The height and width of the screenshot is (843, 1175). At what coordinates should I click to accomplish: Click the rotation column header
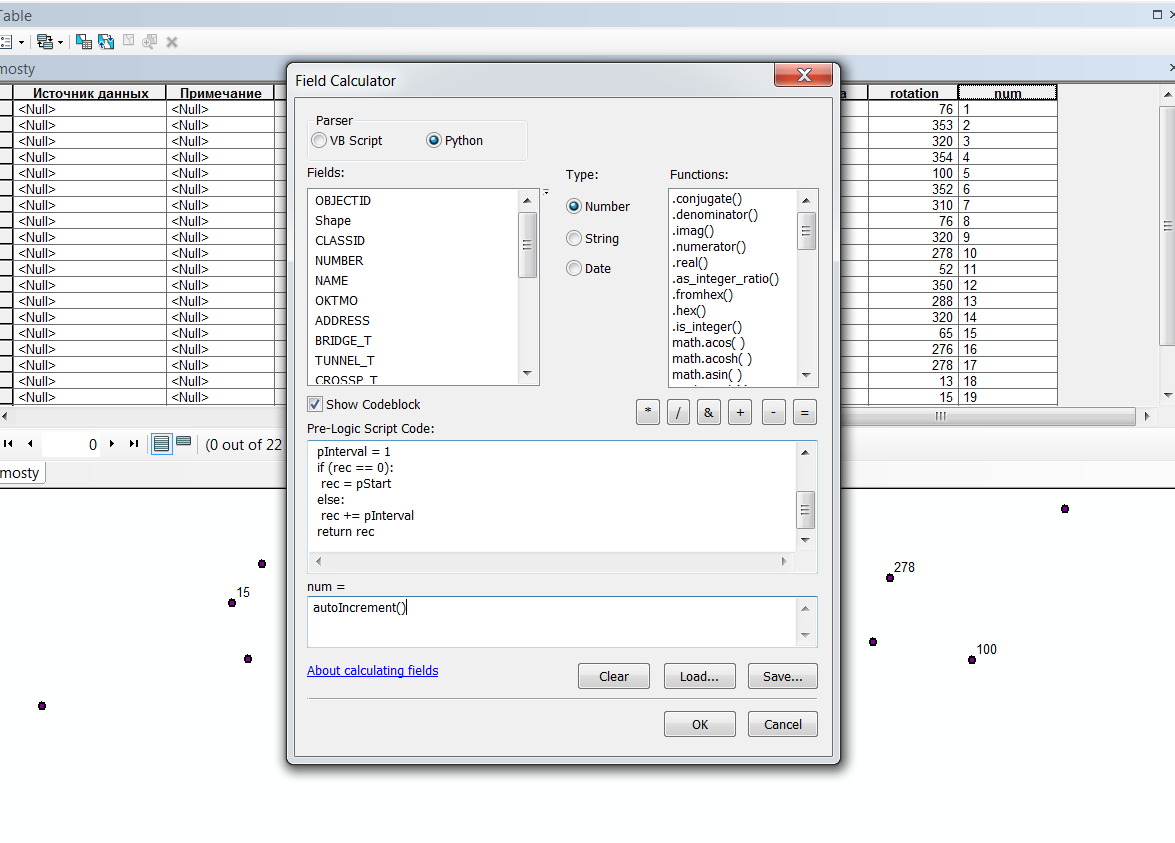click(913, 93)
